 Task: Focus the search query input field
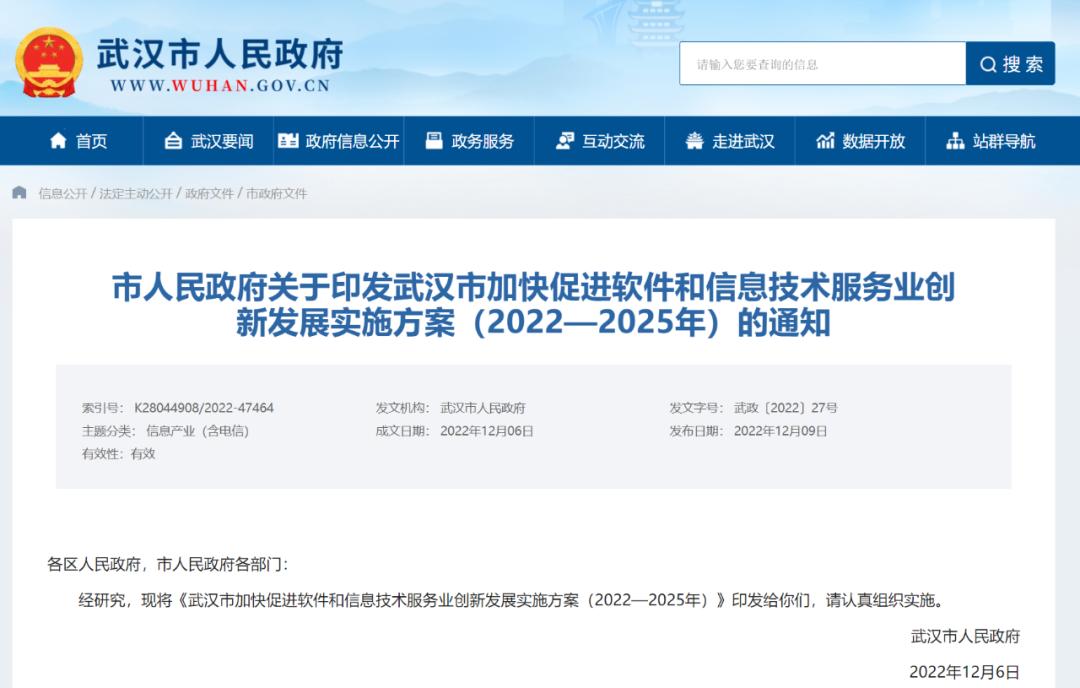pos(822,64)
